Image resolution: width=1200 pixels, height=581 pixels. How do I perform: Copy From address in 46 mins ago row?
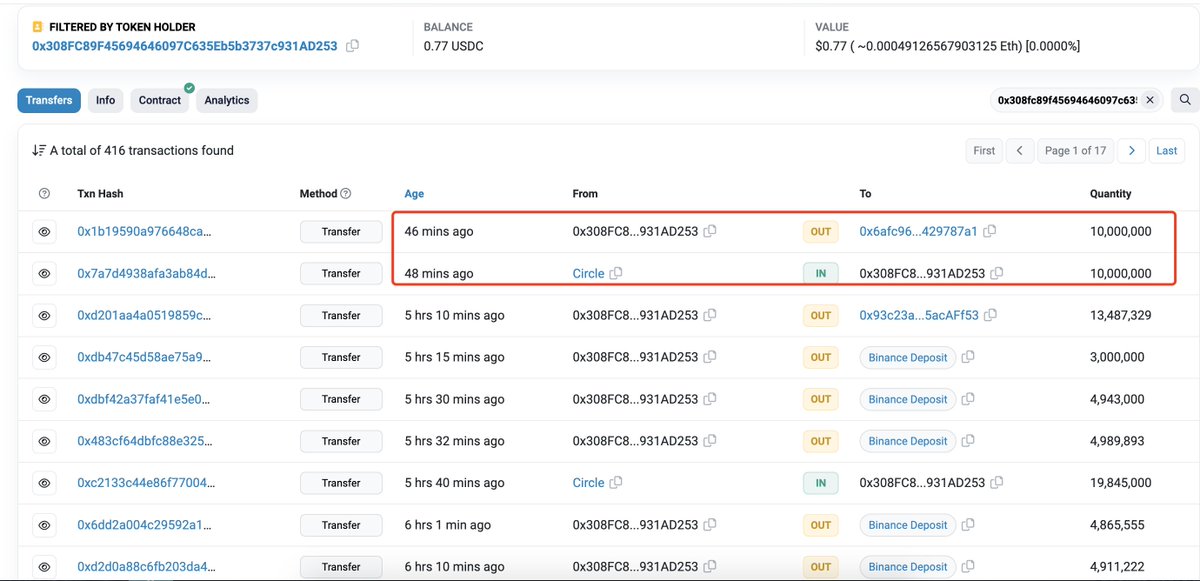coord(710,231)
